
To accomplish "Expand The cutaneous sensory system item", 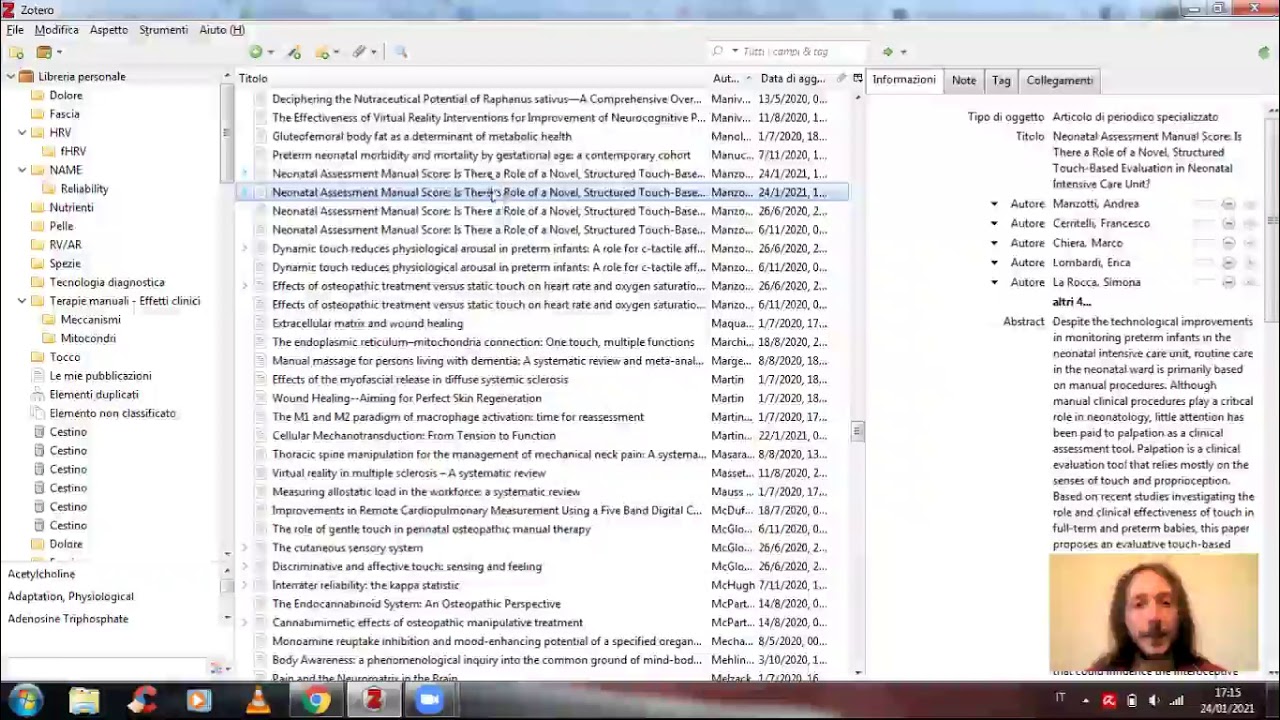I will (x=245, y=548).
